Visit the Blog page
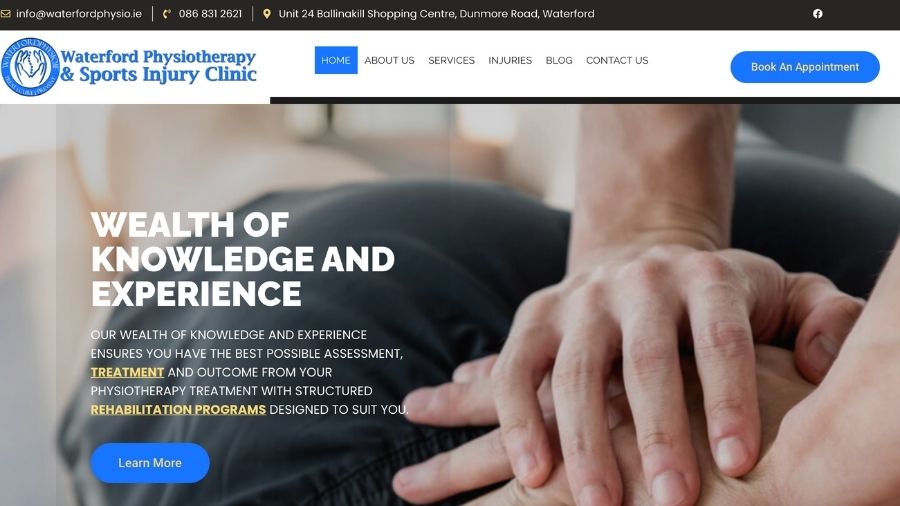 [x=558, y=60]
